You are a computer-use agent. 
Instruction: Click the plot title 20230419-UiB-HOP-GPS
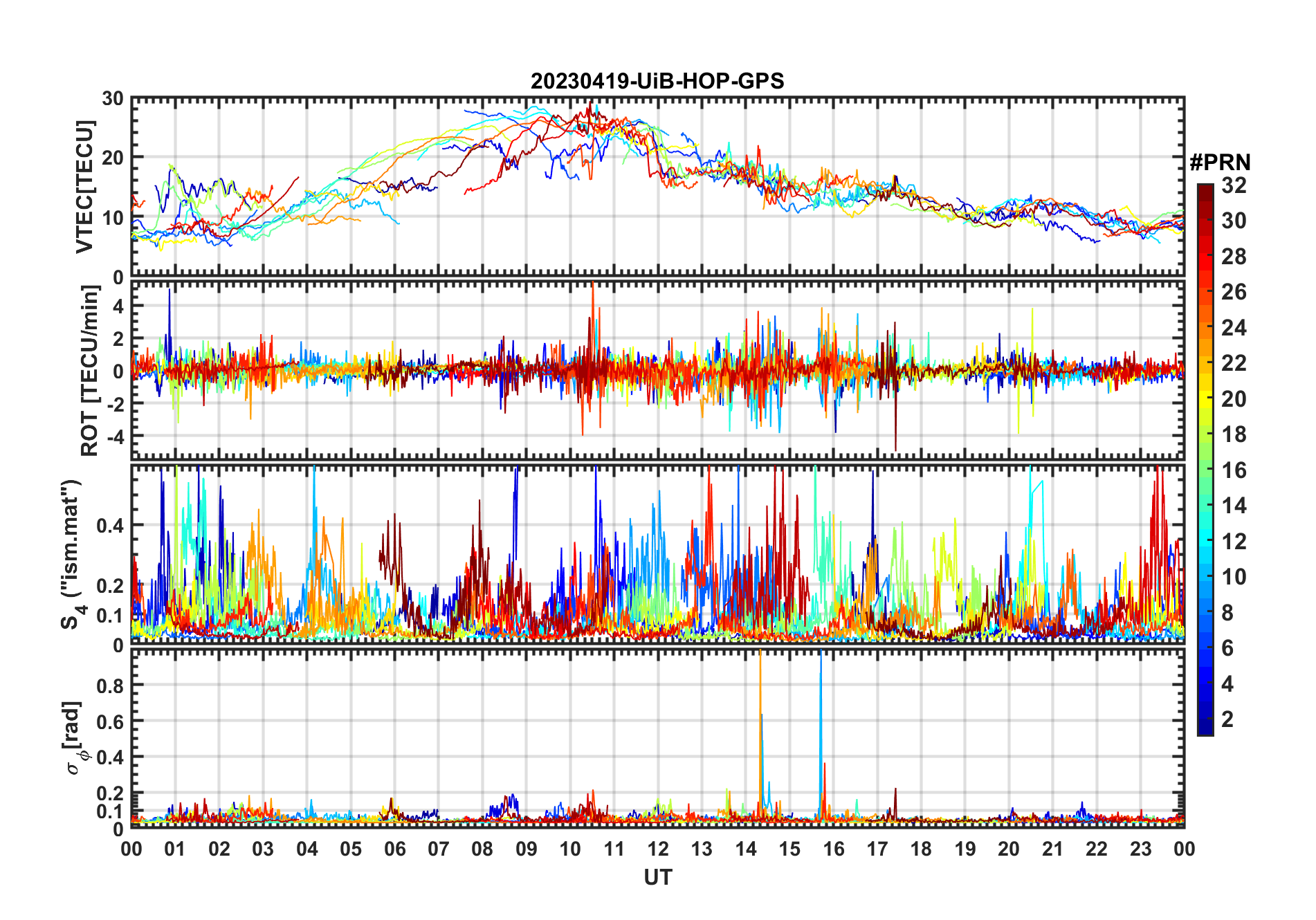coord(657,82)
